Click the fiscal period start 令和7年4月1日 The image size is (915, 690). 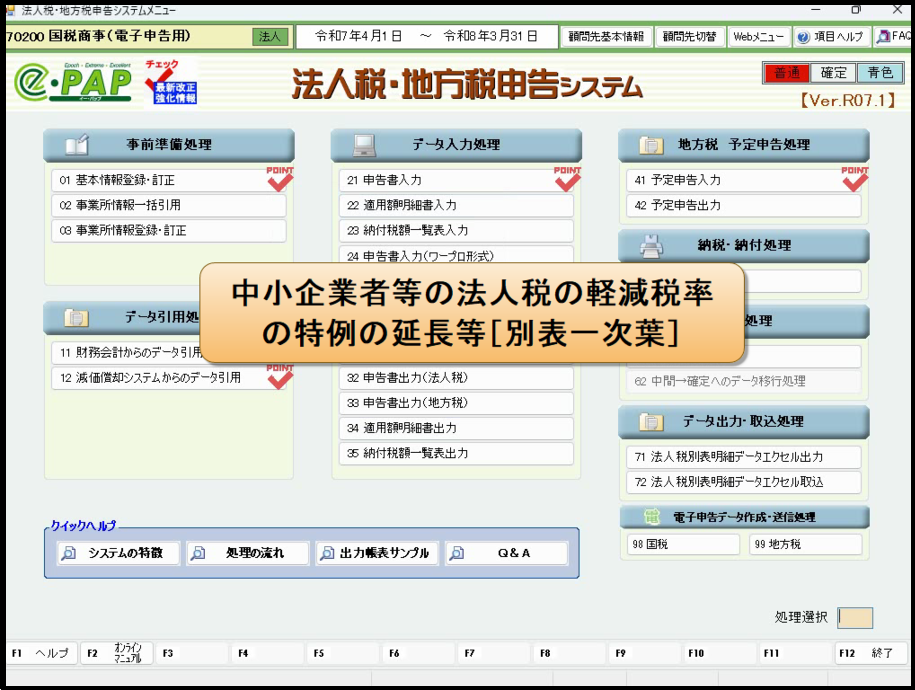click(358, 36)
